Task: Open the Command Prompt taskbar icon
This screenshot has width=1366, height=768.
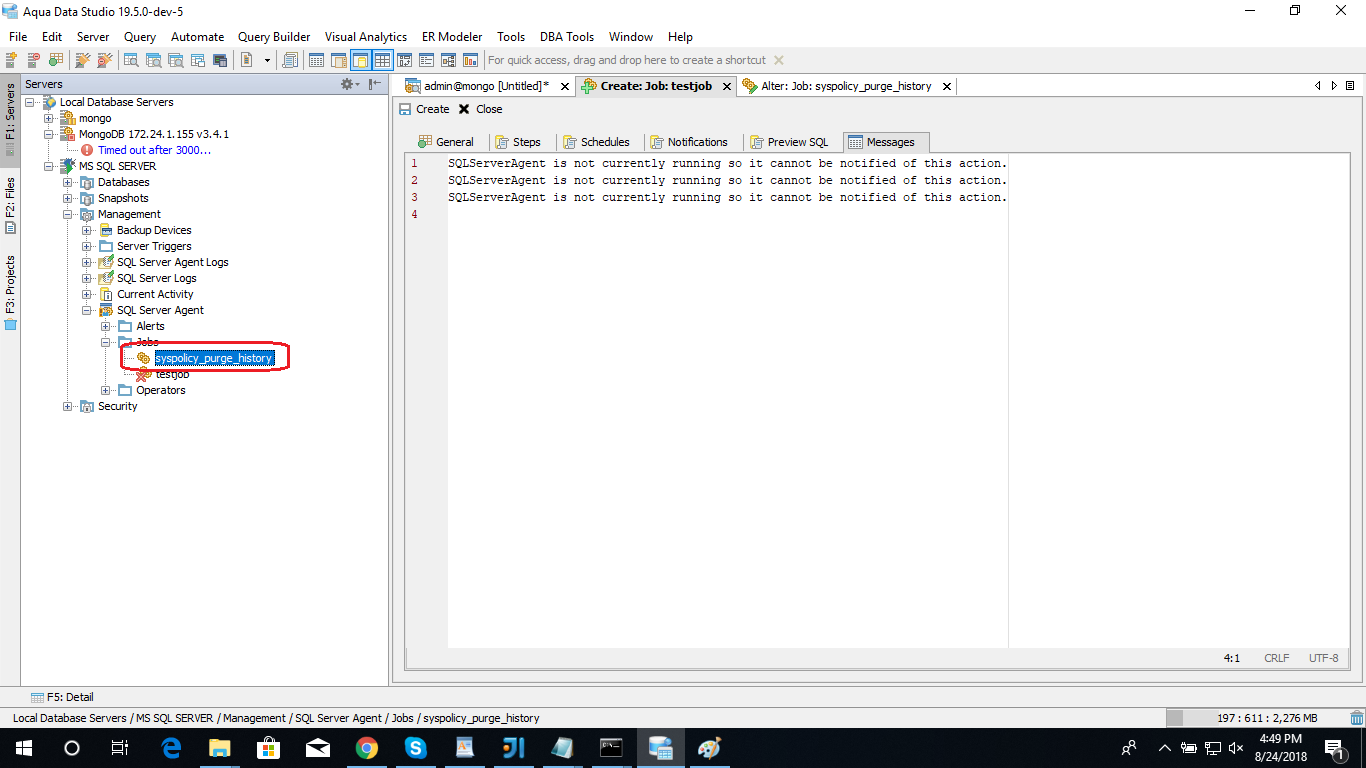Action: (611, 747)
